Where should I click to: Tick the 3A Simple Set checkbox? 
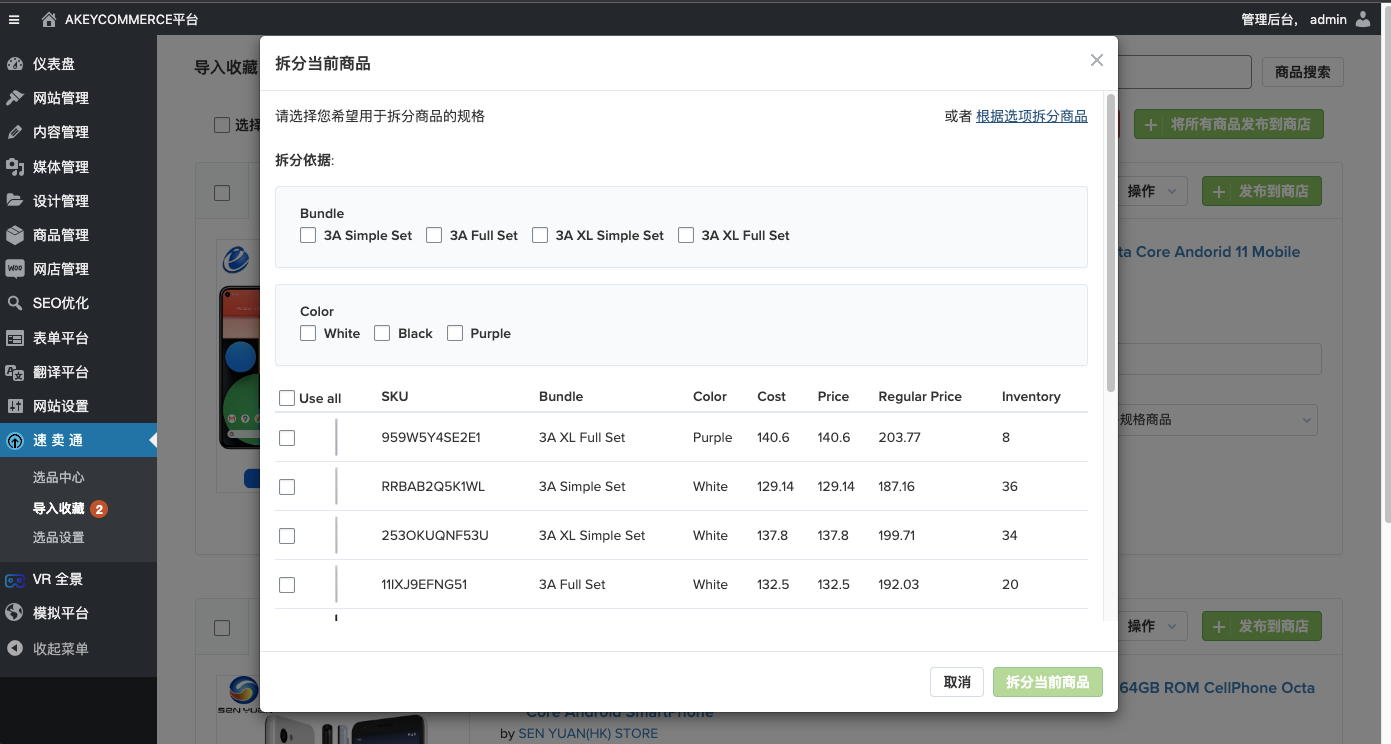click(308, 235)
